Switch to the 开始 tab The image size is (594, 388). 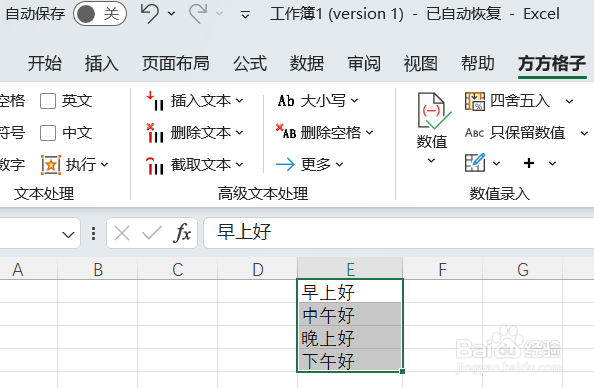(45, 63)
